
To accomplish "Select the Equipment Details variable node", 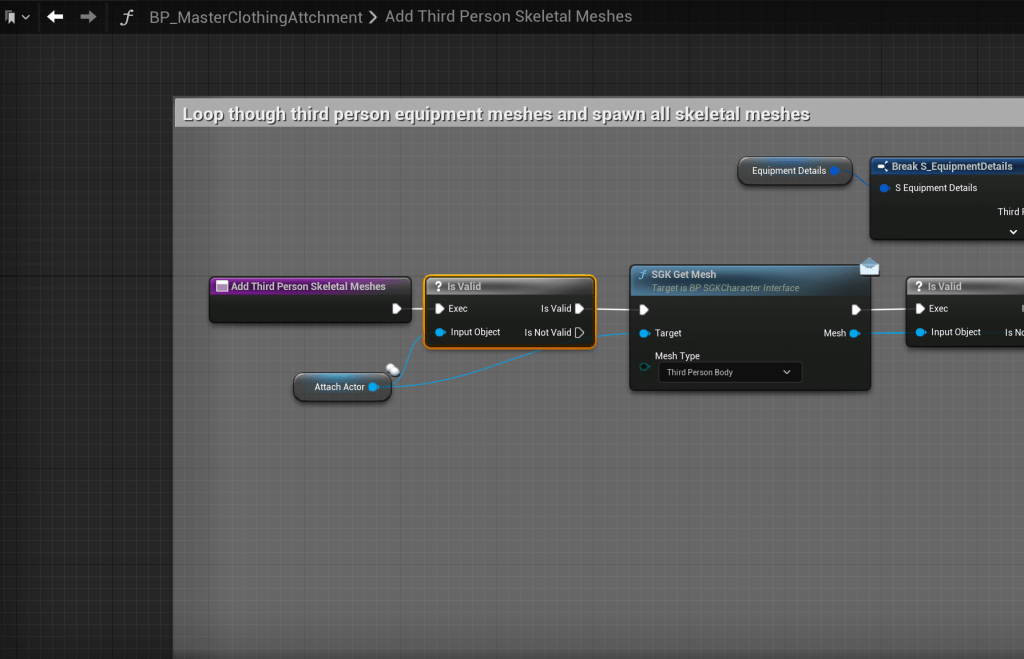I will point(795,170).
